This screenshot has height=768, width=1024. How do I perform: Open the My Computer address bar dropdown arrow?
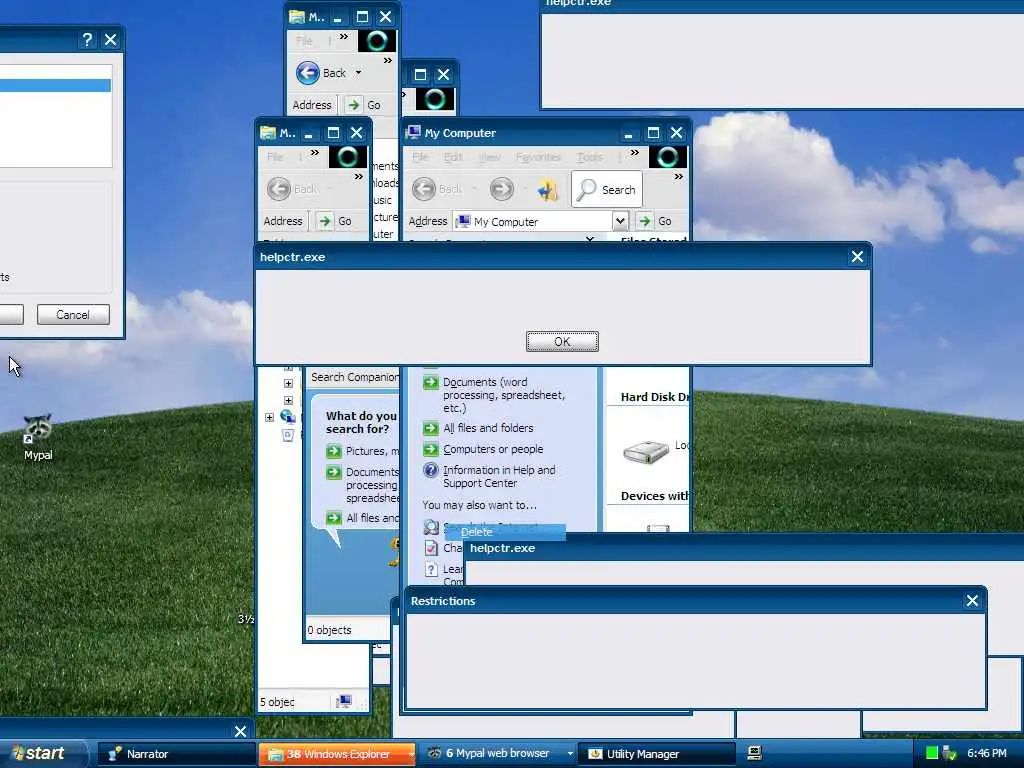(x=620, y=221)
